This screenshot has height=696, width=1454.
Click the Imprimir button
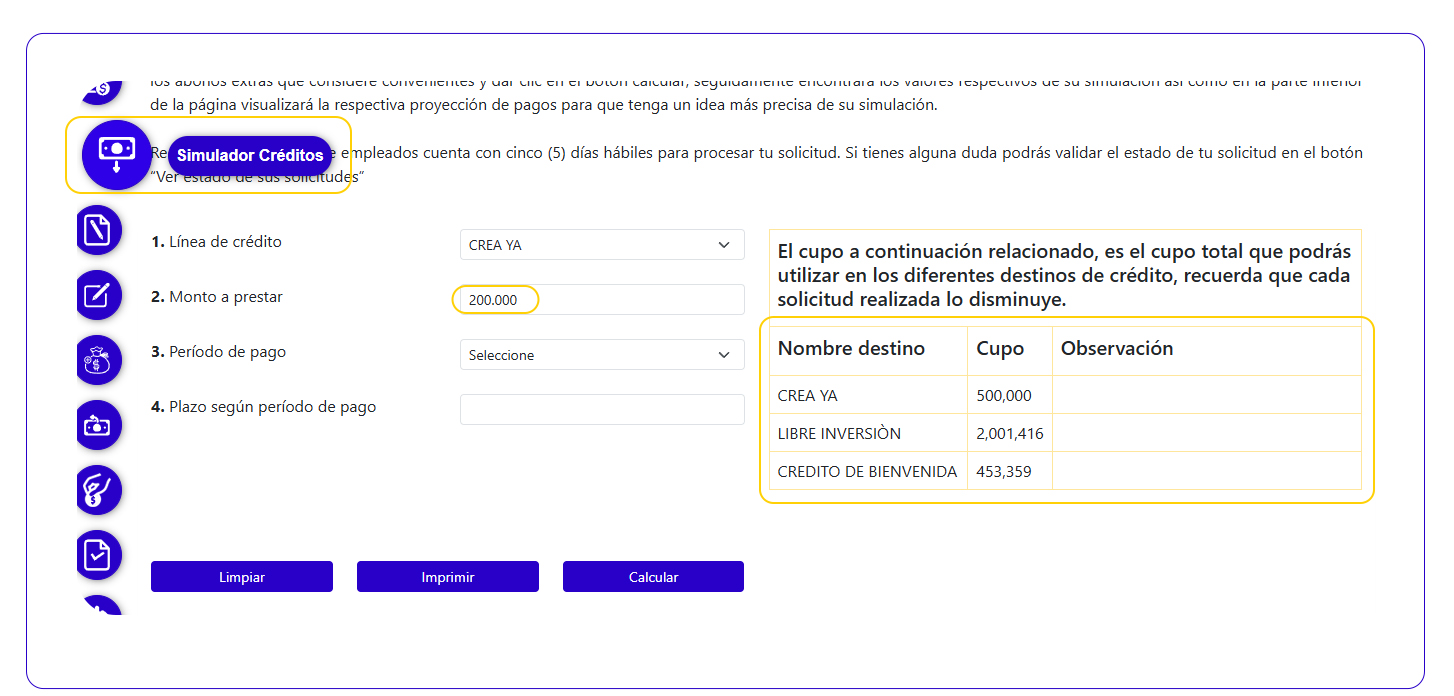point(447,577)
